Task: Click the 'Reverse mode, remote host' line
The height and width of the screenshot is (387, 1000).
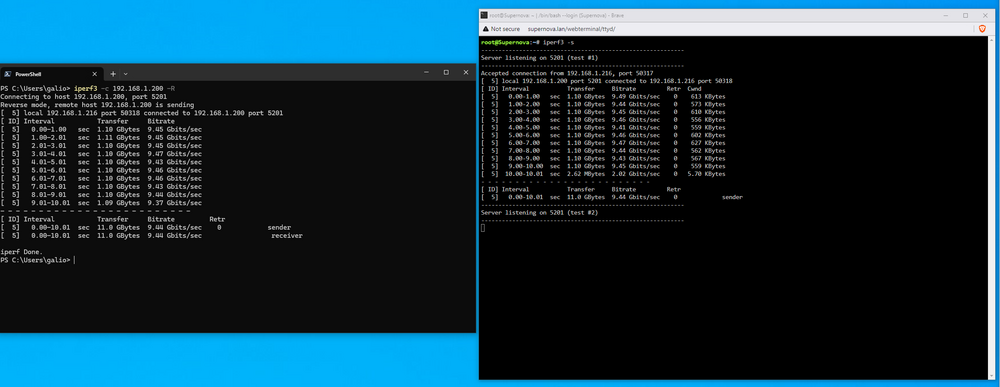Action: [98, 105]
